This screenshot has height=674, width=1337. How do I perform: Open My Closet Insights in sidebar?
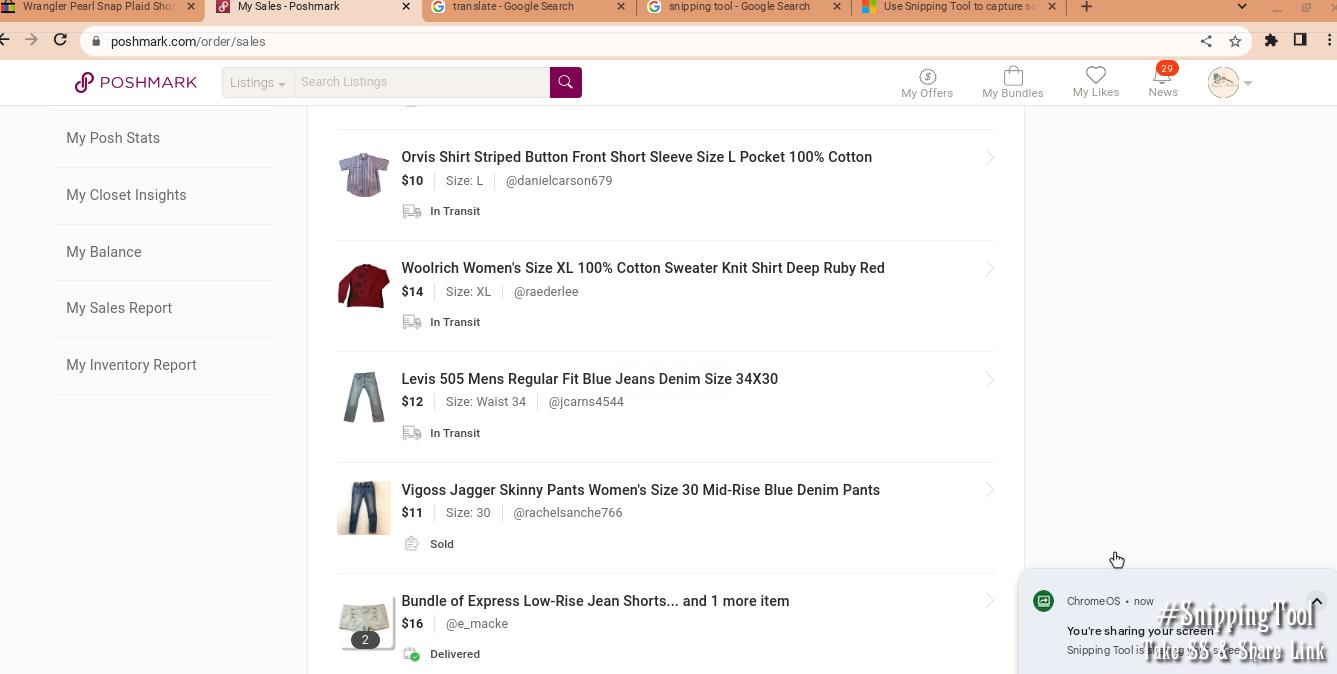click(x=126, y=195)
